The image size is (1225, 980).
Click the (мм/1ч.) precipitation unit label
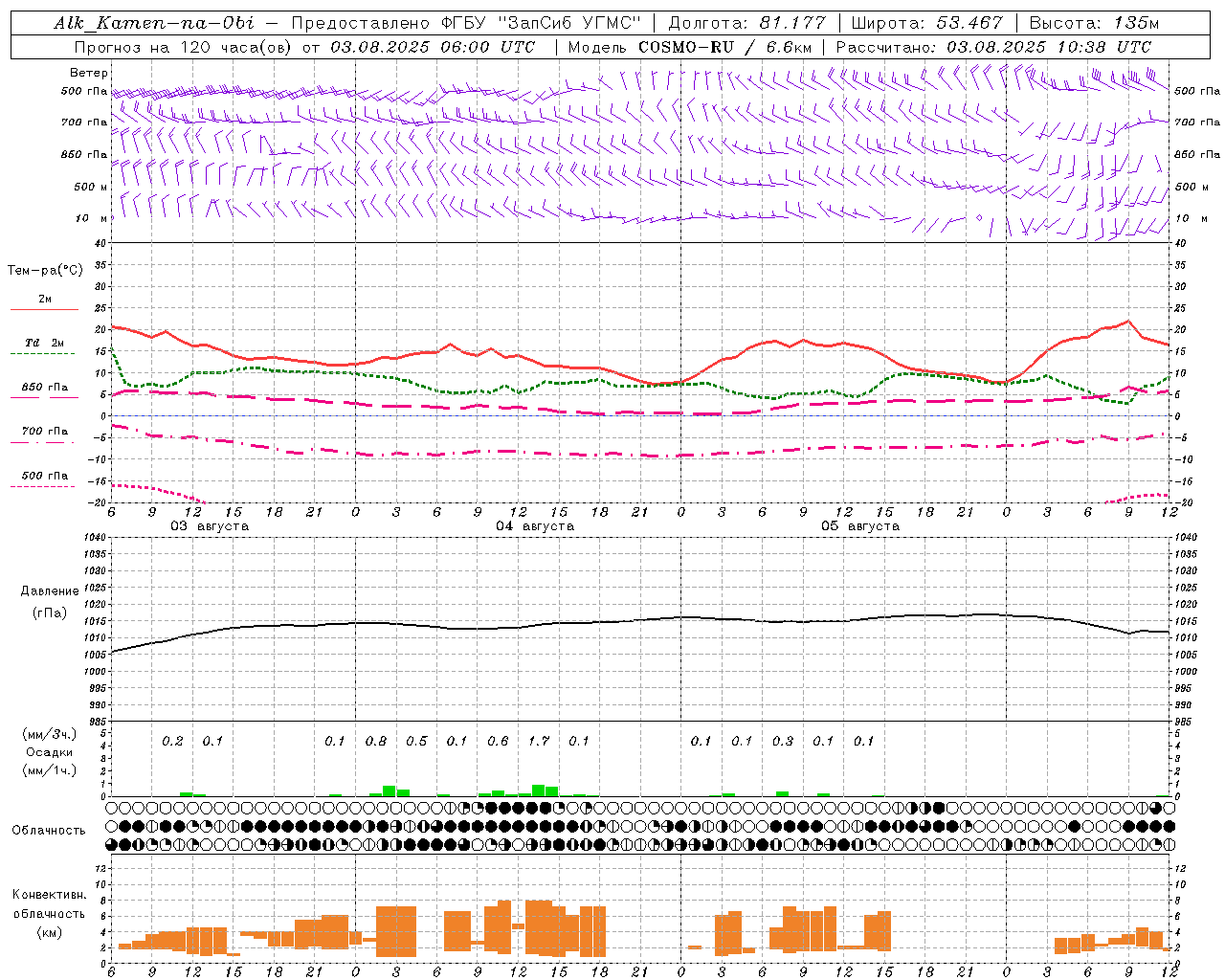pos(50,770)
